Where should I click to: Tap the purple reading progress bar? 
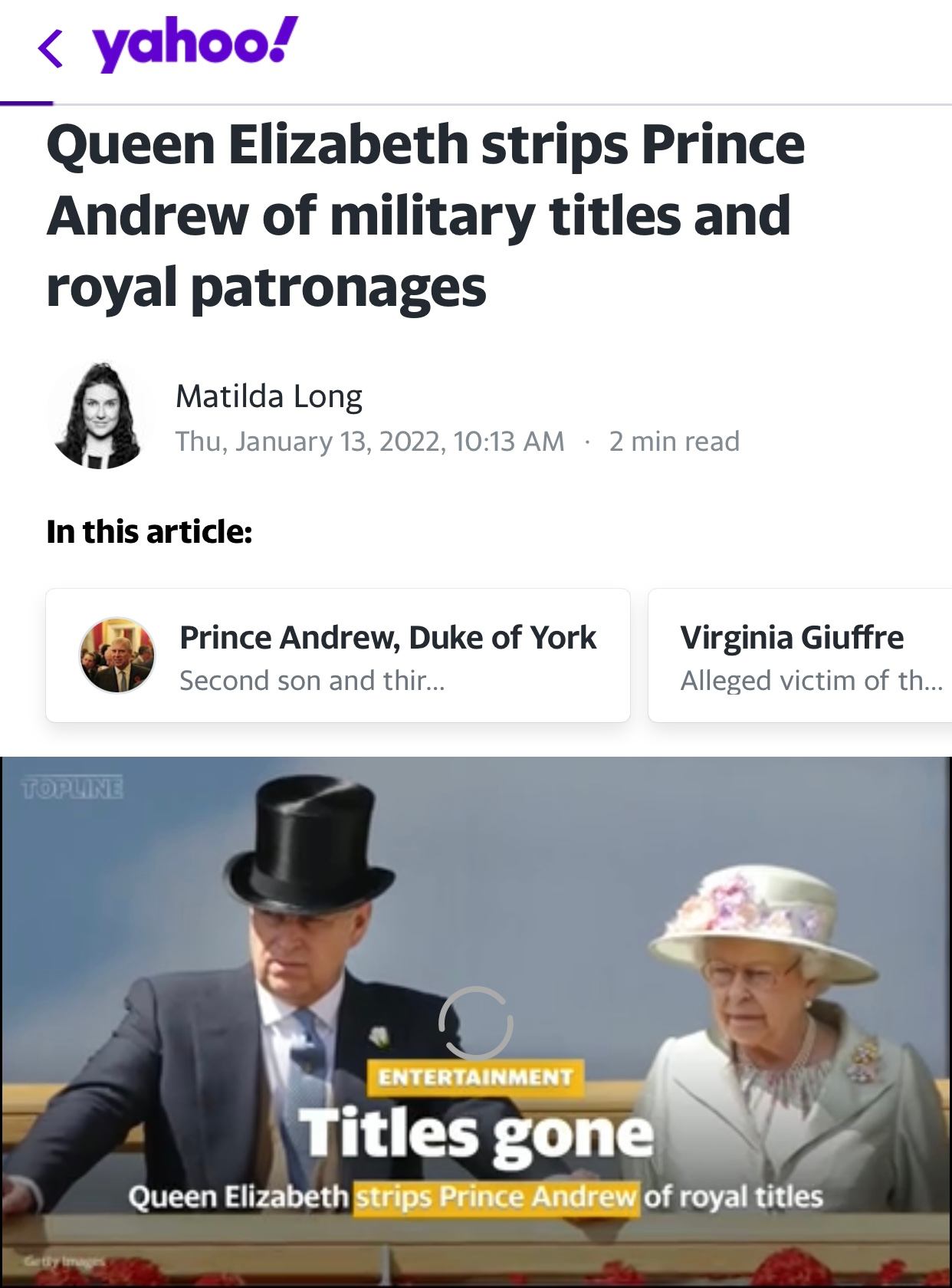27,103
